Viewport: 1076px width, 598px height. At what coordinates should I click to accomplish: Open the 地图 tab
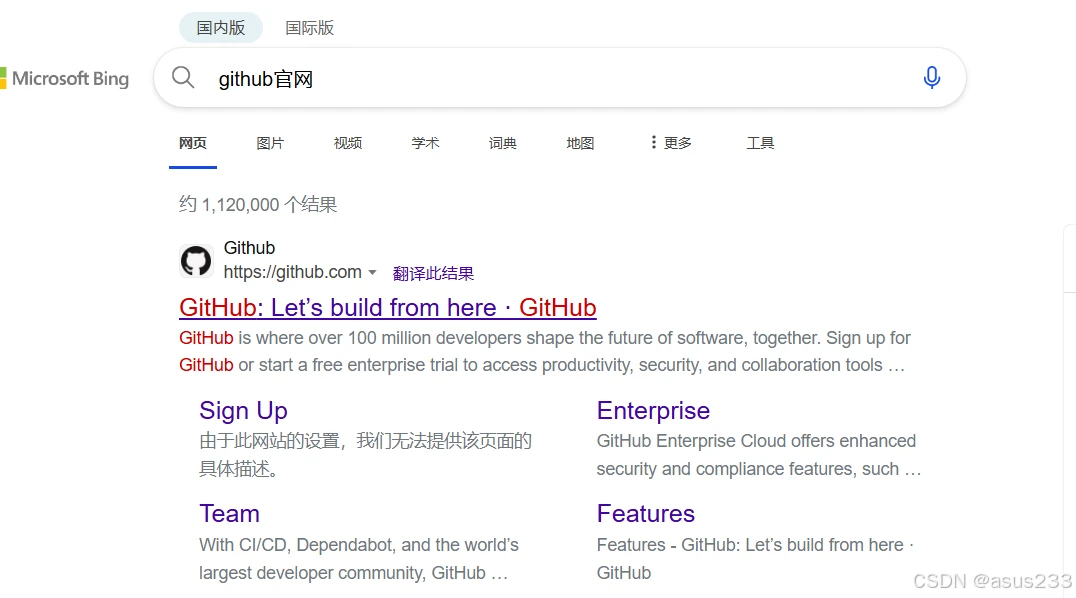click(581, 143)
